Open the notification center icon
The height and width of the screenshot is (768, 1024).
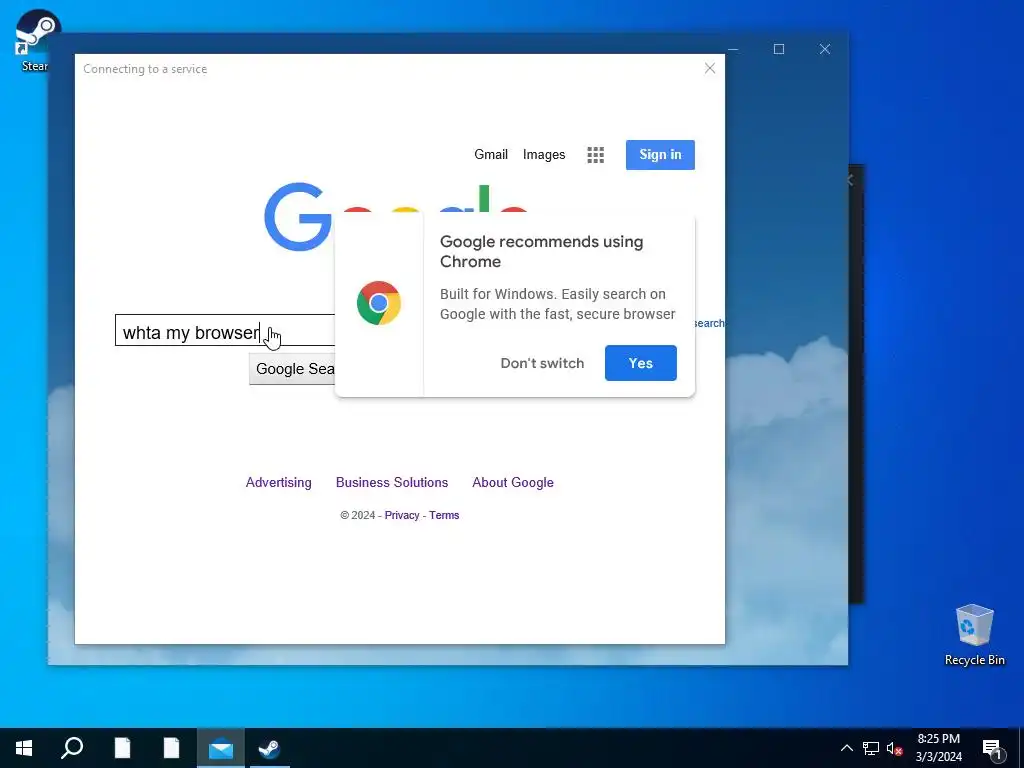tap(992, 748)
